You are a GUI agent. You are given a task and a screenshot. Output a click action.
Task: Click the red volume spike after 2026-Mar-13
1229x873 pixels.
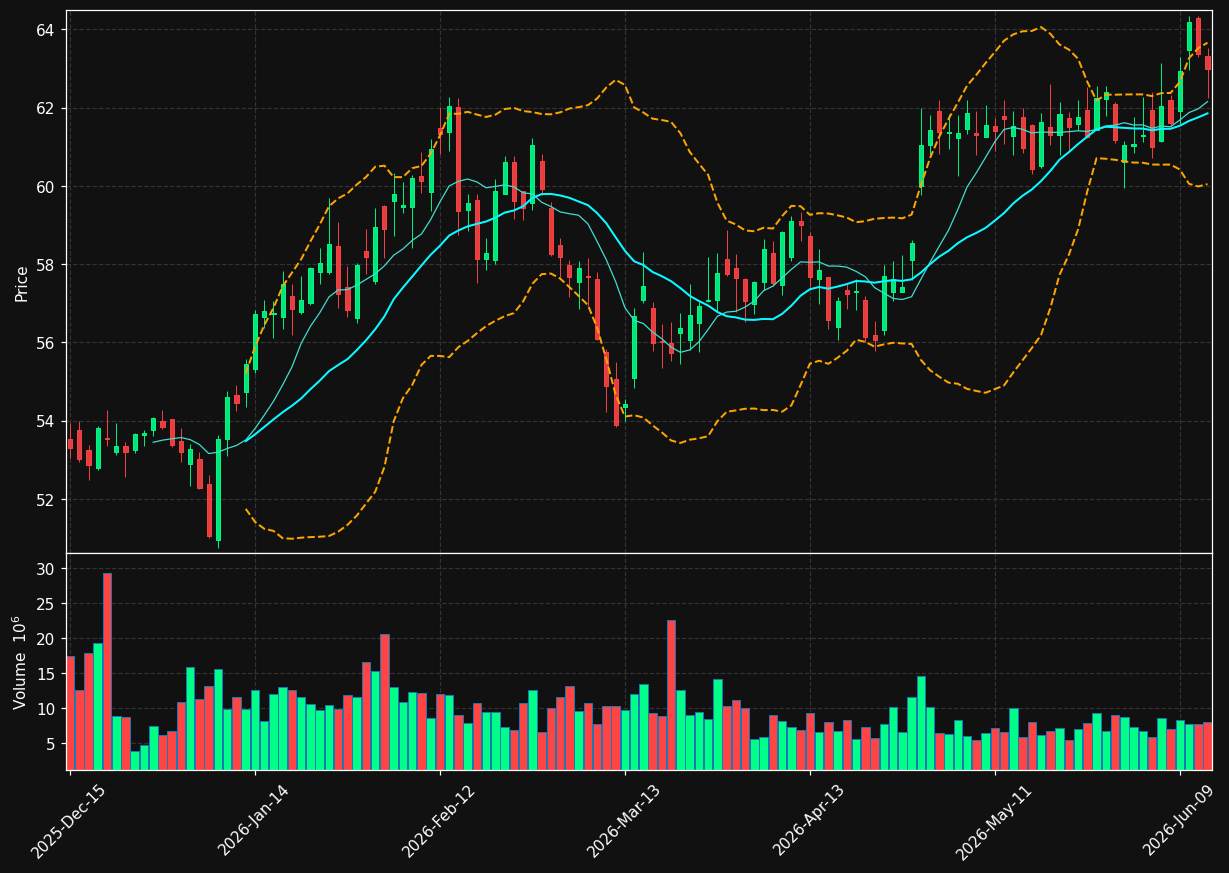point(671,695)
